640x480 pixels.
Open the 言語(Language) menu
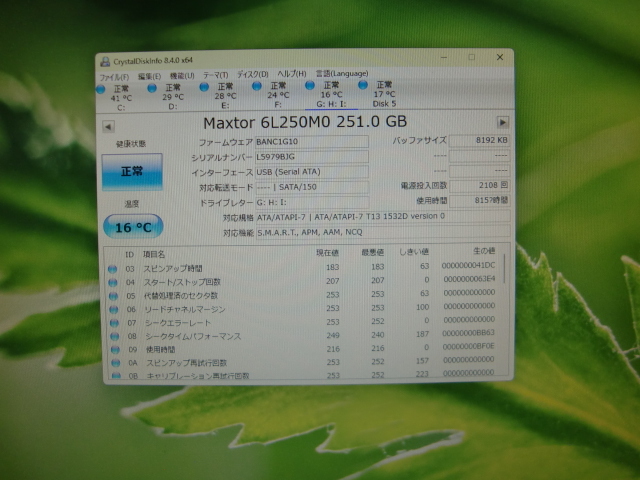342,73
